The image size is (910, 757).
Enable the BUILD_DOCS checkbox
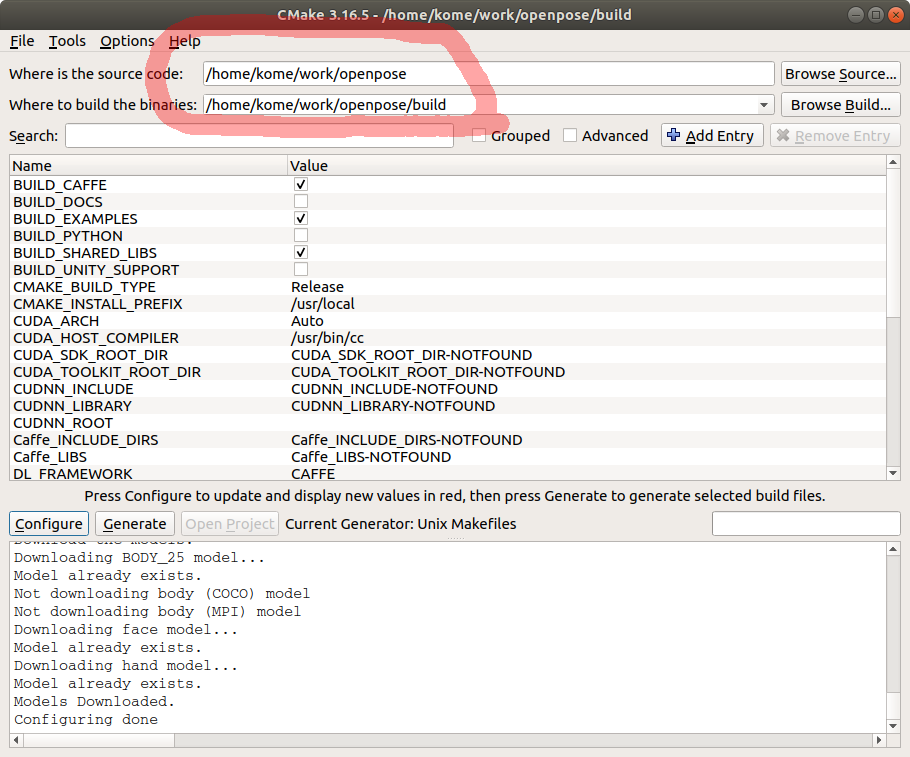click(300, 201)
